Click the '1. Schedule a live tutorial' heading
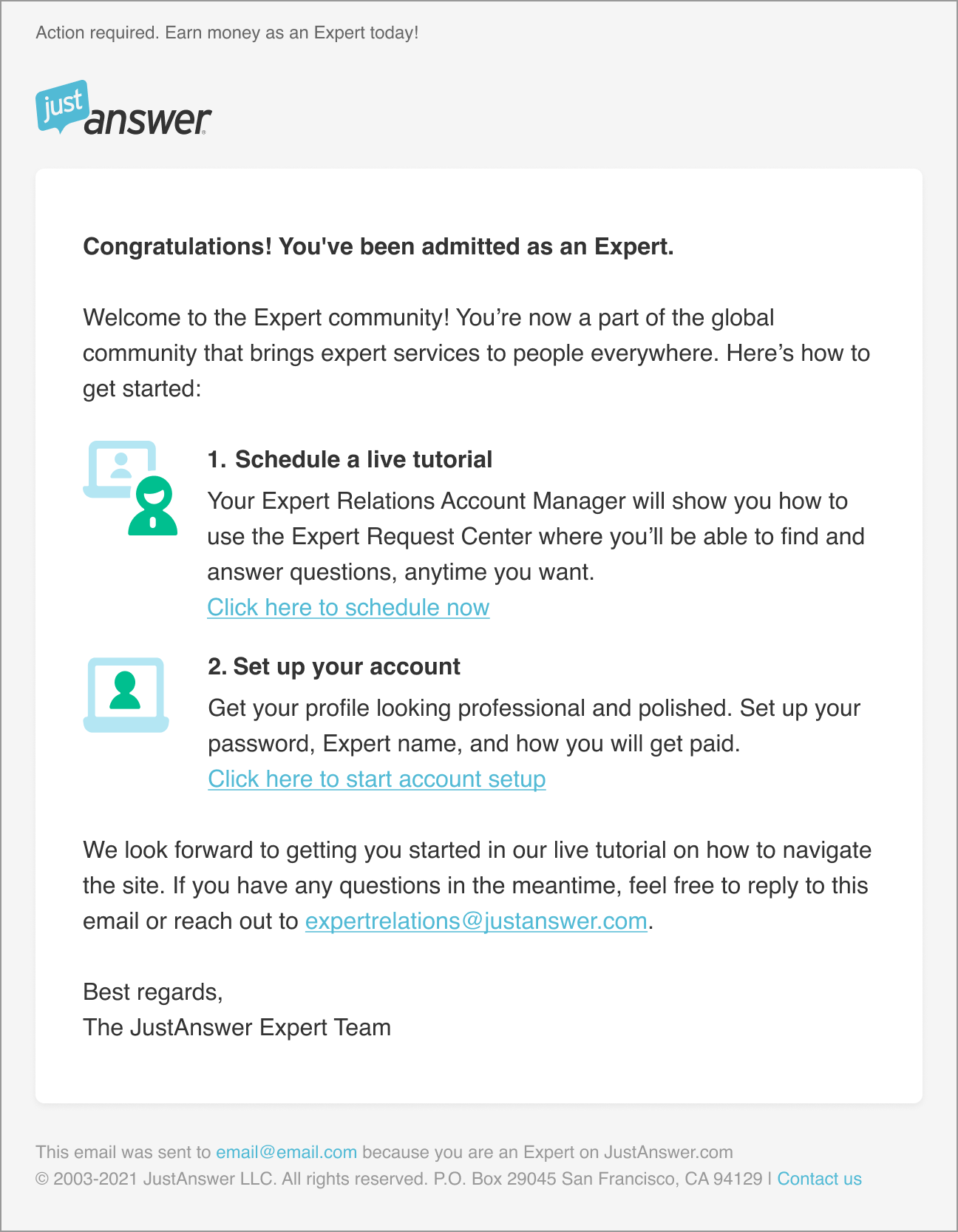Image resolution: width=958 pixels, height=1232 pixels. click(x=350, y=459)
